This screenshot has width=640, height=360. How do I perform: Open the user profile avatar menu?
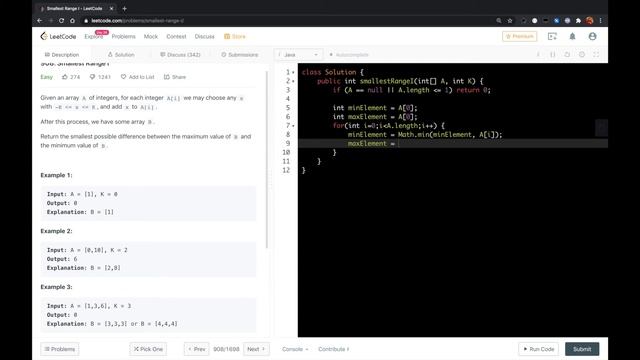tap(592, 36)
